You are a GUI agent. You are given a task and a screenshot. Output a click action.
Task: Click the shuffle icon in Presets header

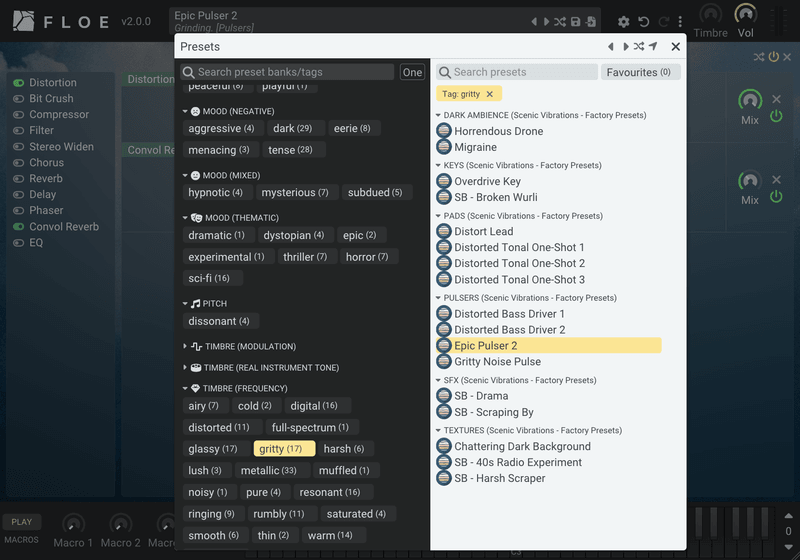click(639, 46)
